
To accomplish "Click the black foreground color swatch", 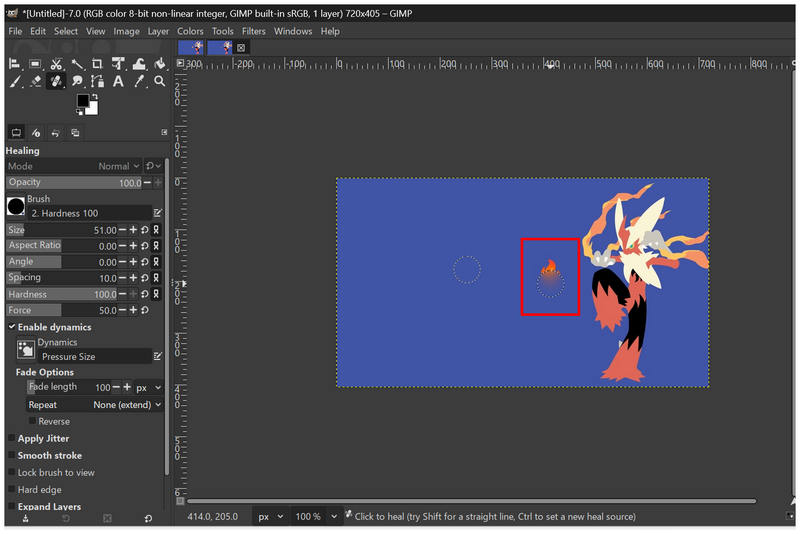I will point(83,100).
